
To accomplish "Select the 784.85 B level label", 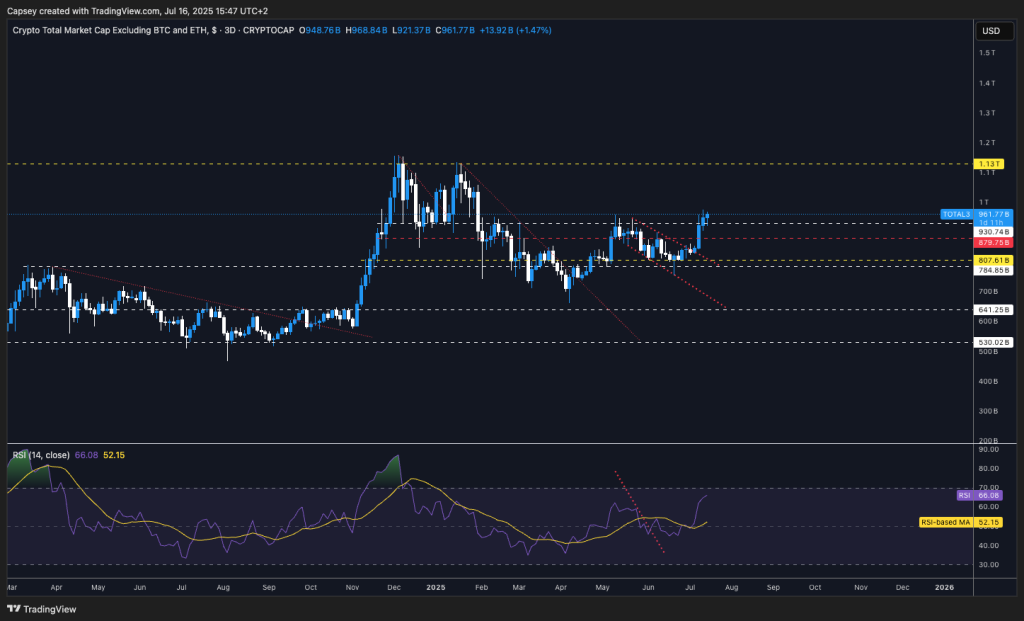I will [x=992, y=269].
